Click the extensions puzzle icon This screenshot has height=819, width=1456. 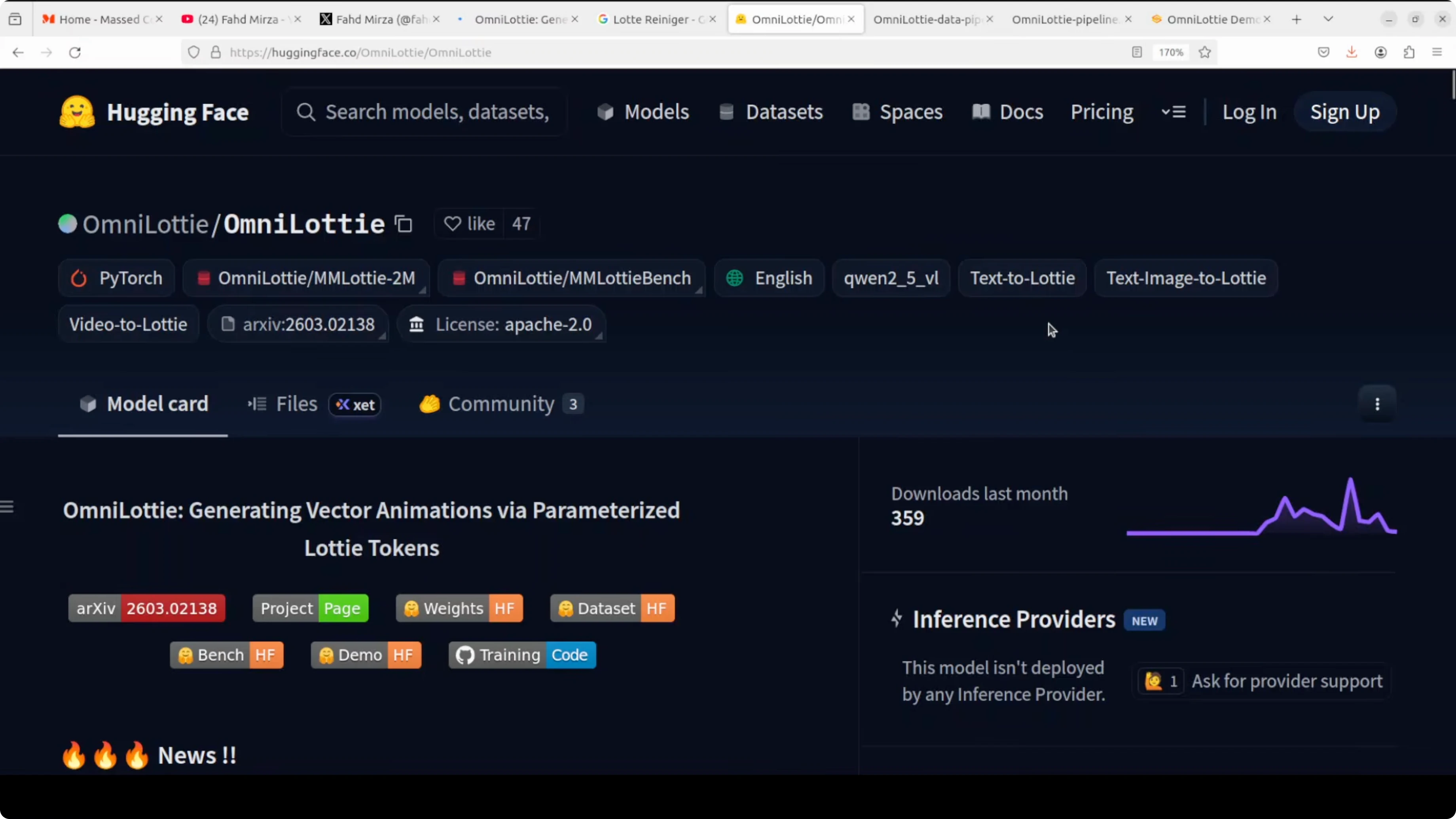click(1410, 52)
